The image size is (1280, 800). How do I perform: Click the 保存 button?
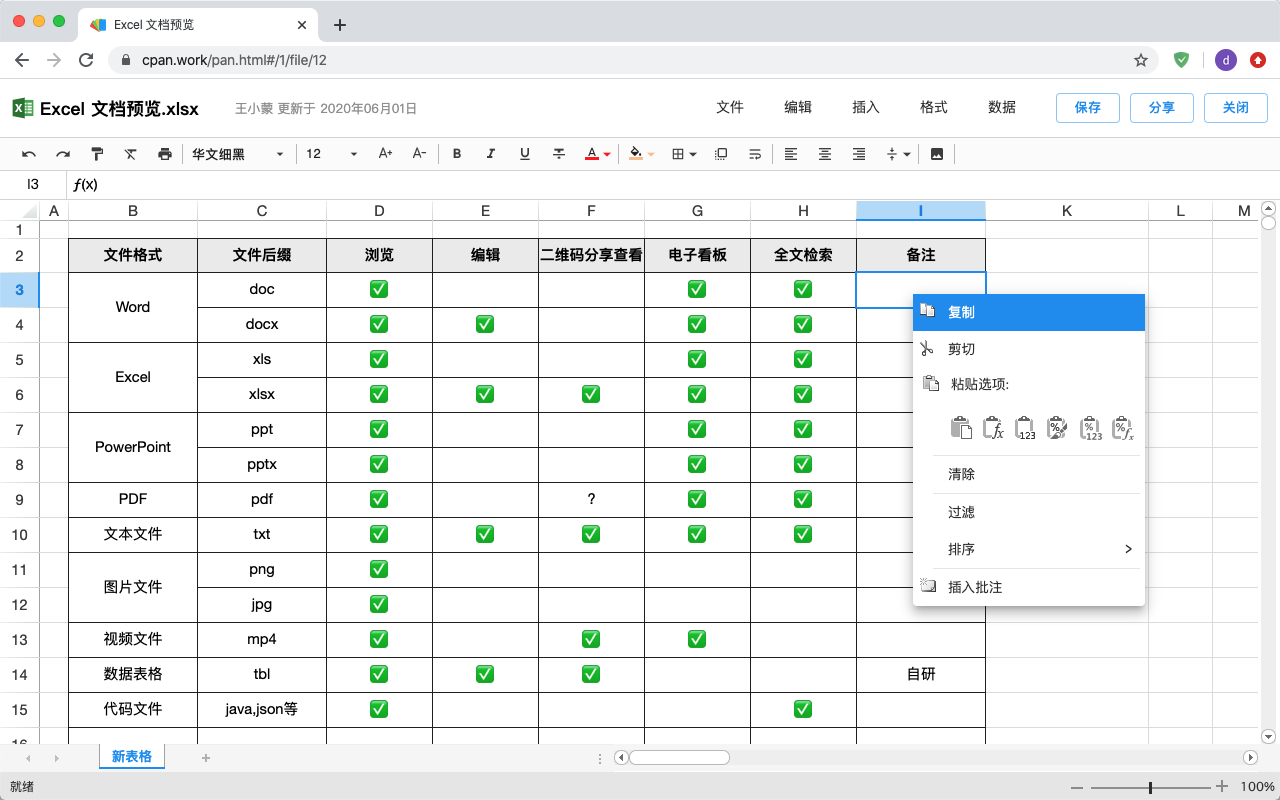(1088, 107)
